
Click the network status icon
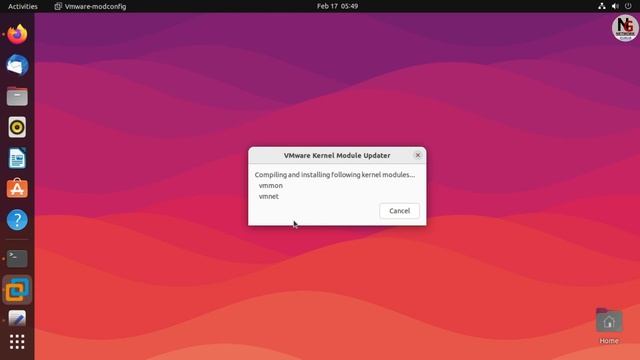[602, 6]
